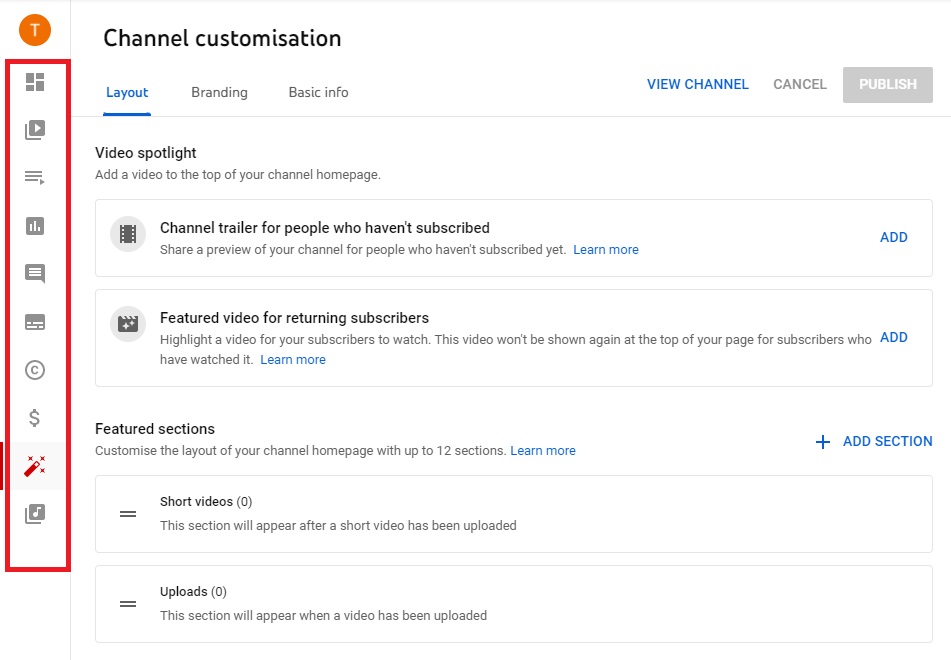Open the Copyright sidebar icon

click(x=35, y=370)
